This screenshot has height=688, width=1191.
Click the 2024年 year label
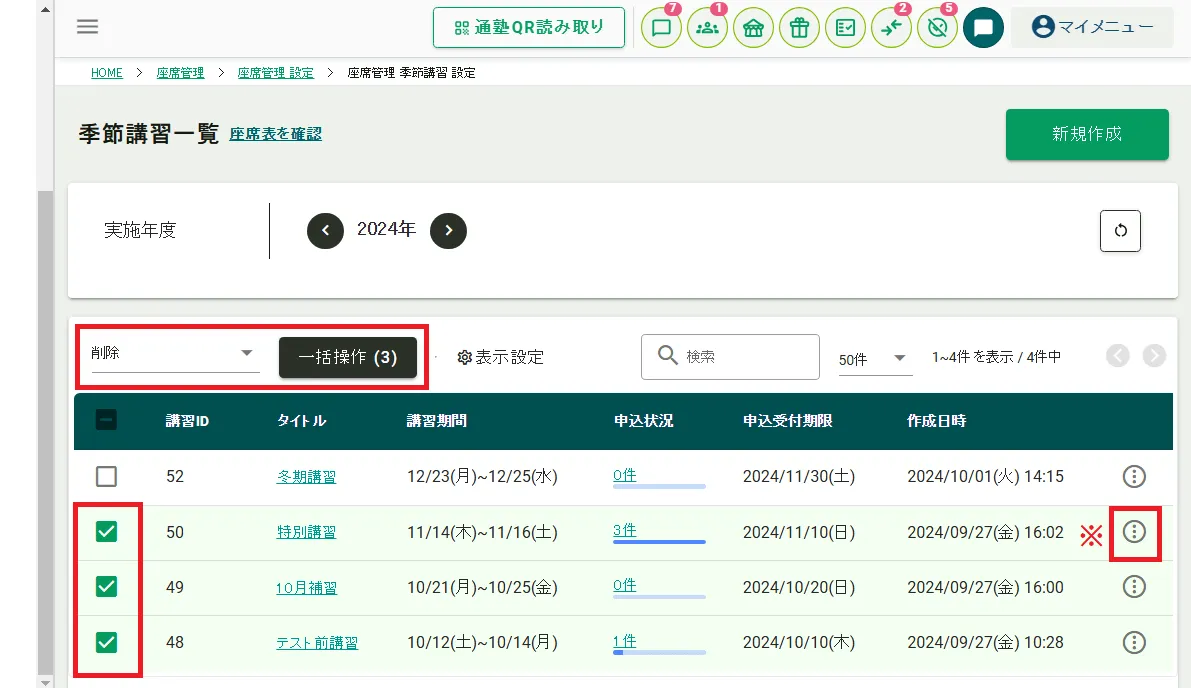(387, 229)
